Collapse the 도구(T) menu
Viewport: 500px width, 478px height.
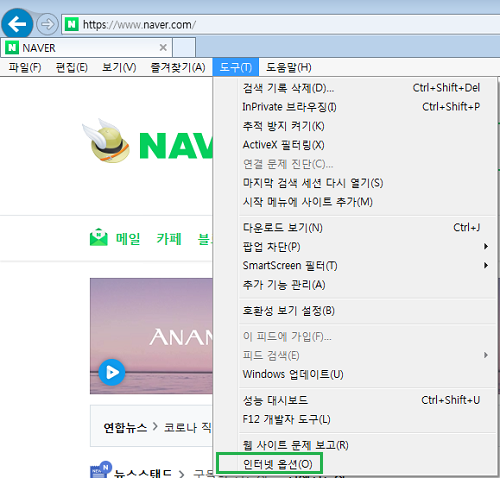tap(236, 68)
